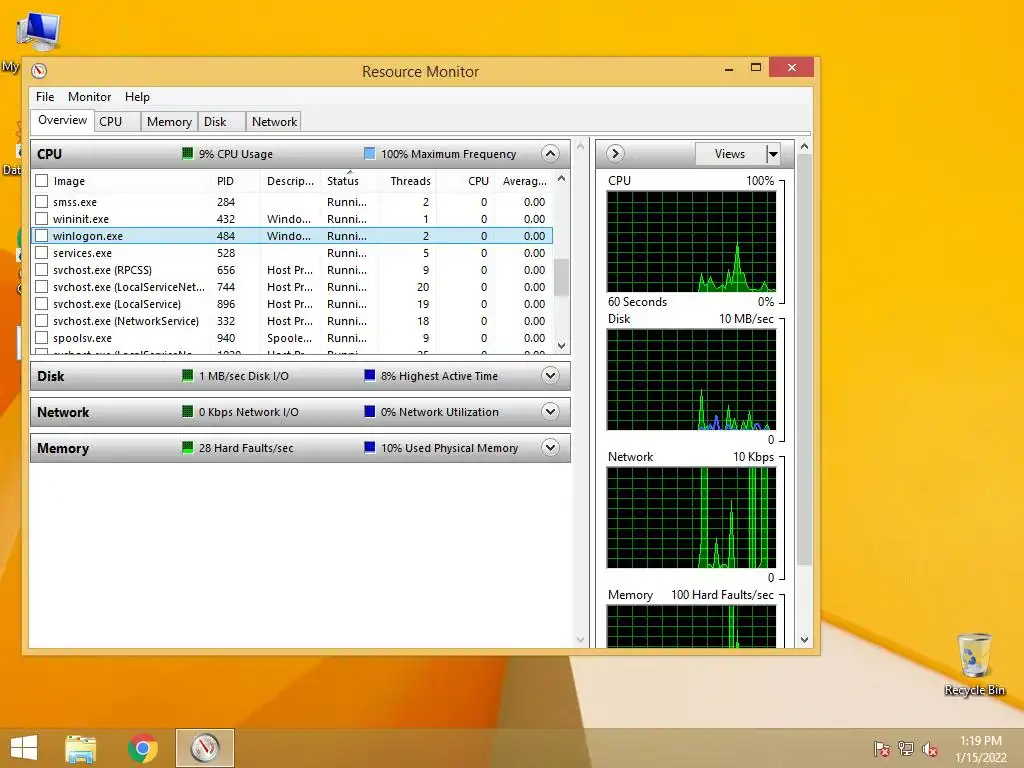Screen dimensions: 1024x768
Task: Launch File Explorer from the taskbar
Action: [81, 748]
